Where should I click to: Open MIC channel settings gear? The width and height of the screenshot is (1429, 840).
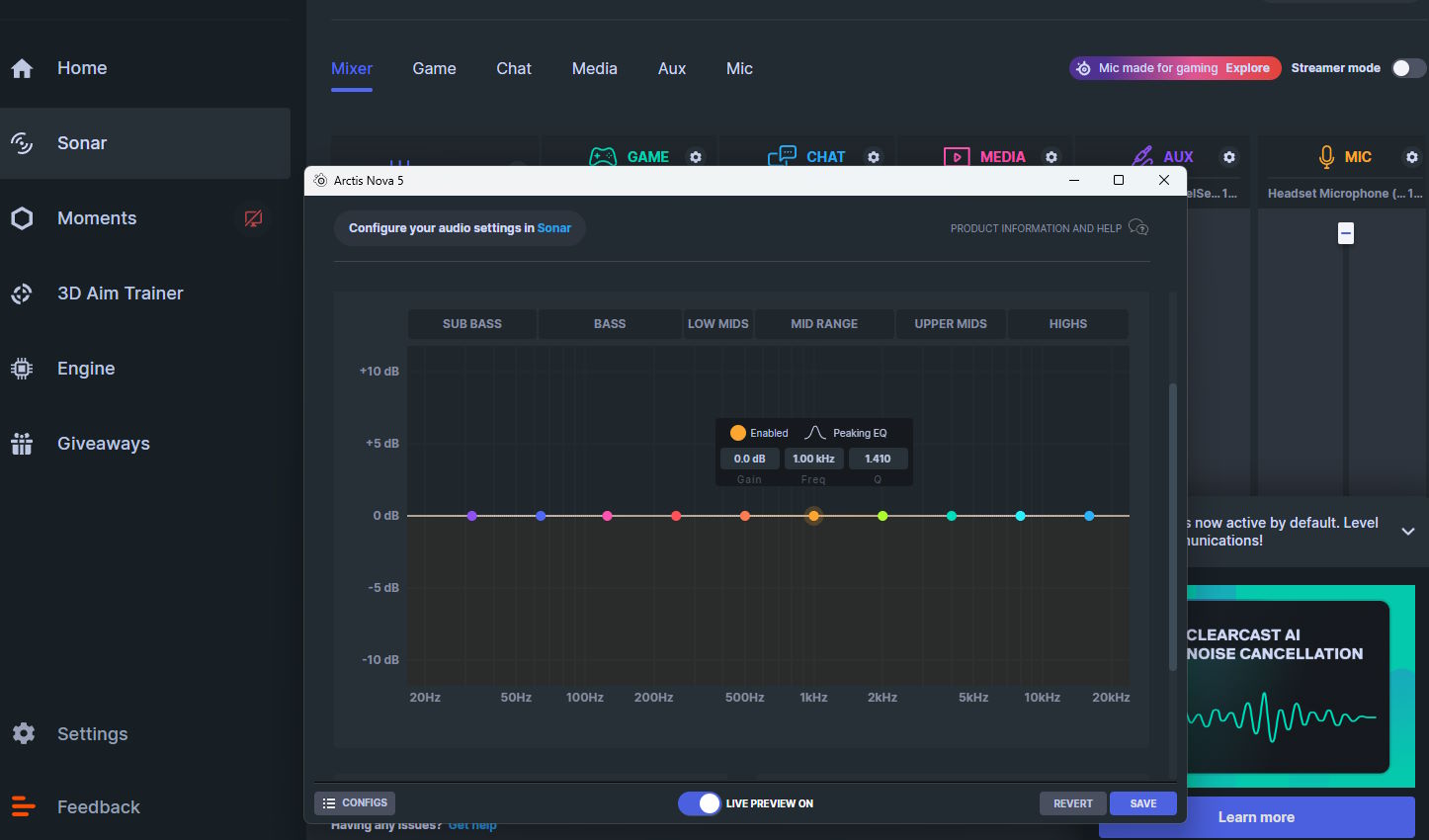click(1412, 157)
